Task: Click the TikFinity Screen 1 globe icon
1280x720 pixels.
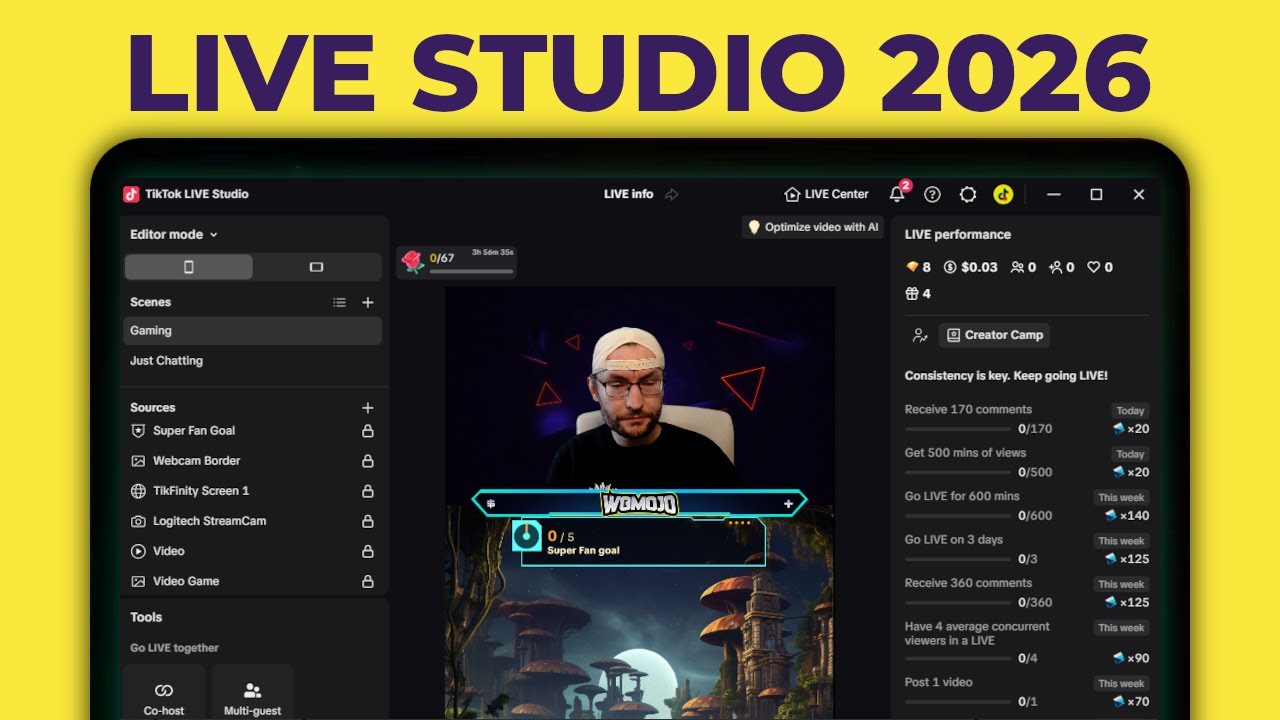Action: click(x=138, y=491)
